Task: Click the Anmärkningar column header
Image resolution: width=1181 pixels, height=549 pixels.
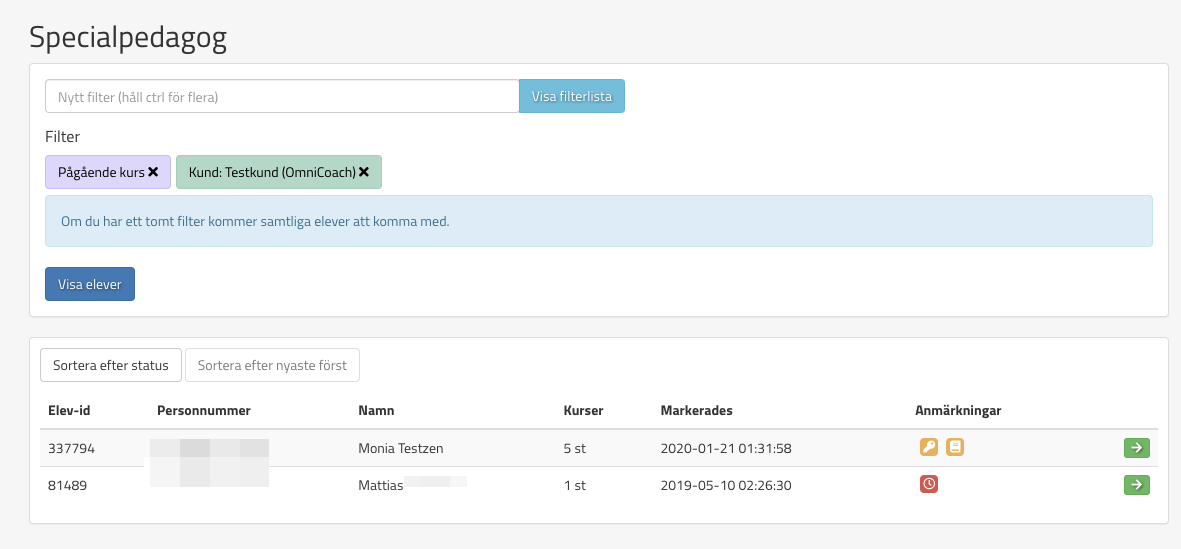Action: click(958, 410)
